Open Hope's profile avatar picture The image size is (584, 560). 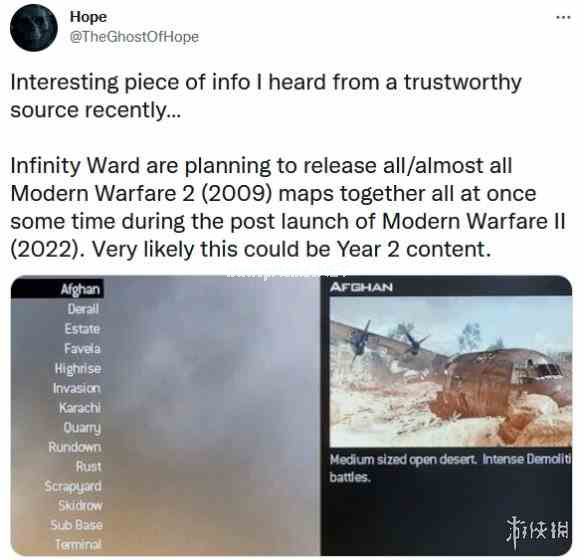[34, 28]
